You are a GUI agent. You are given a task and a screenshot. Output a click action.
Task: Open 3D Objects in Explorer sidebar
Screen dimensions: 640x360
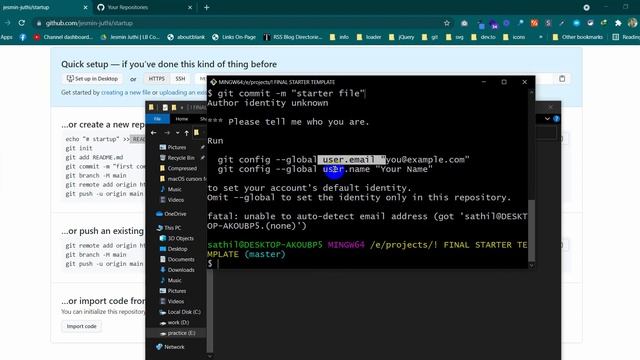pos(177,238)
